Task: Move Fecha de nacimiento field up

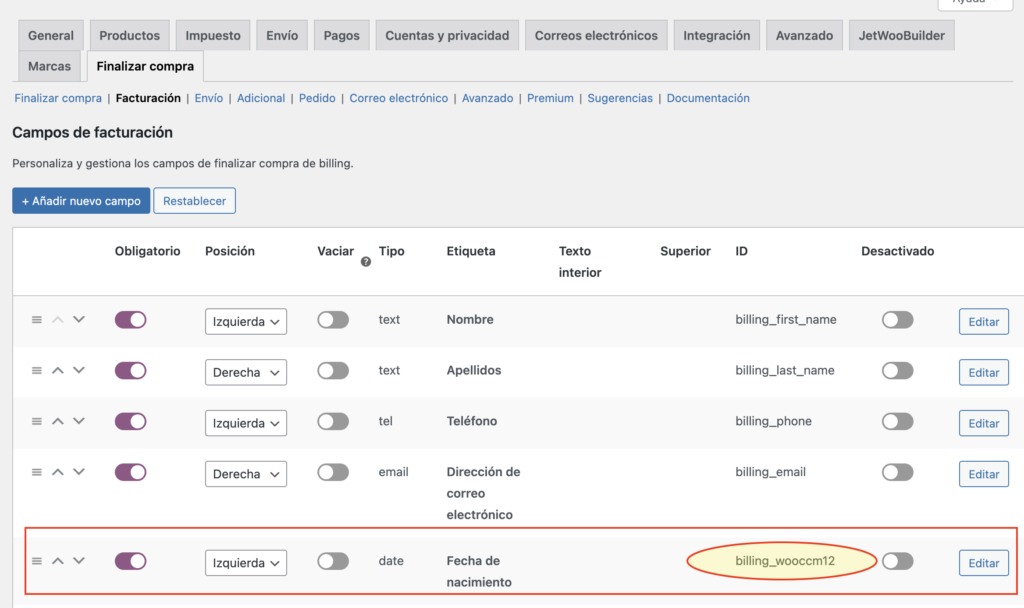Action: 58,561
